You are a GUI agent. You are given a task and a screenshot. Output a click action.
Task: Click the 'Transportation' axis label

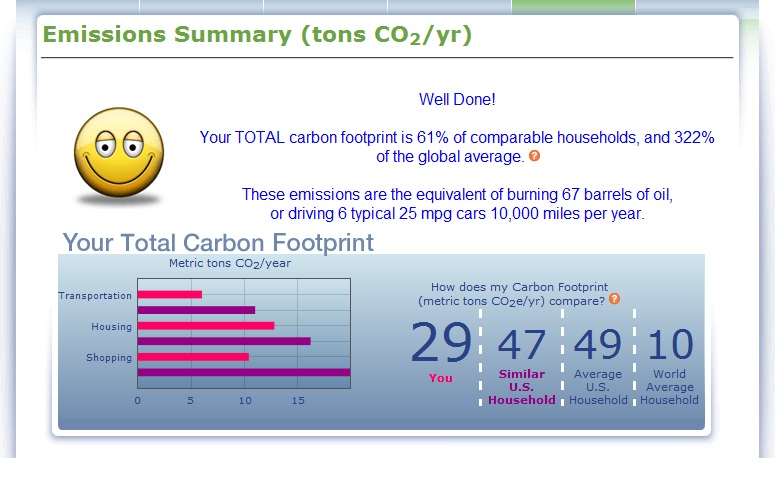pos(95,296)
